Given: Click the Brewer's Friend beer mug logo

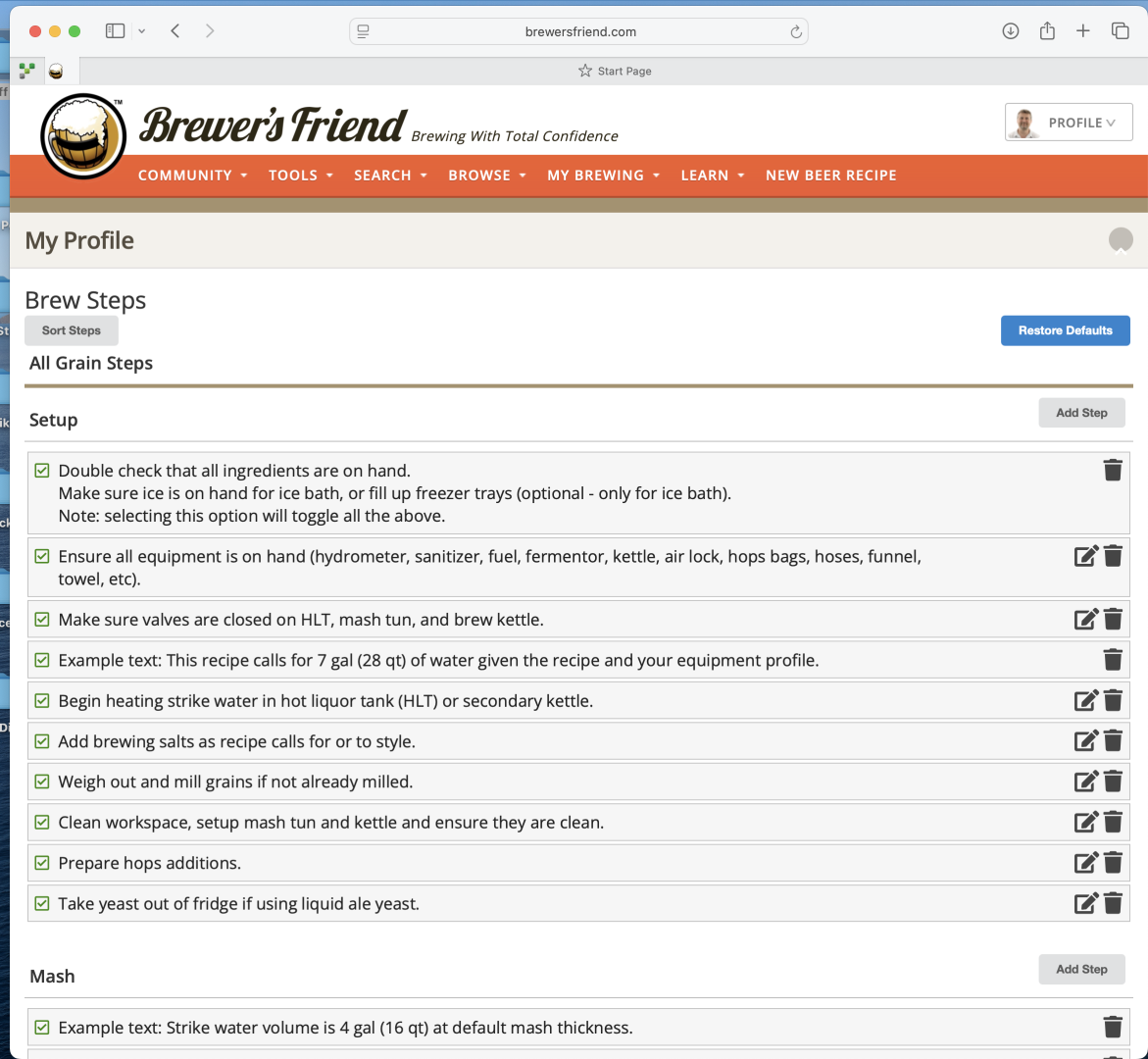Looking at the screenshot, I should point(83,137).
